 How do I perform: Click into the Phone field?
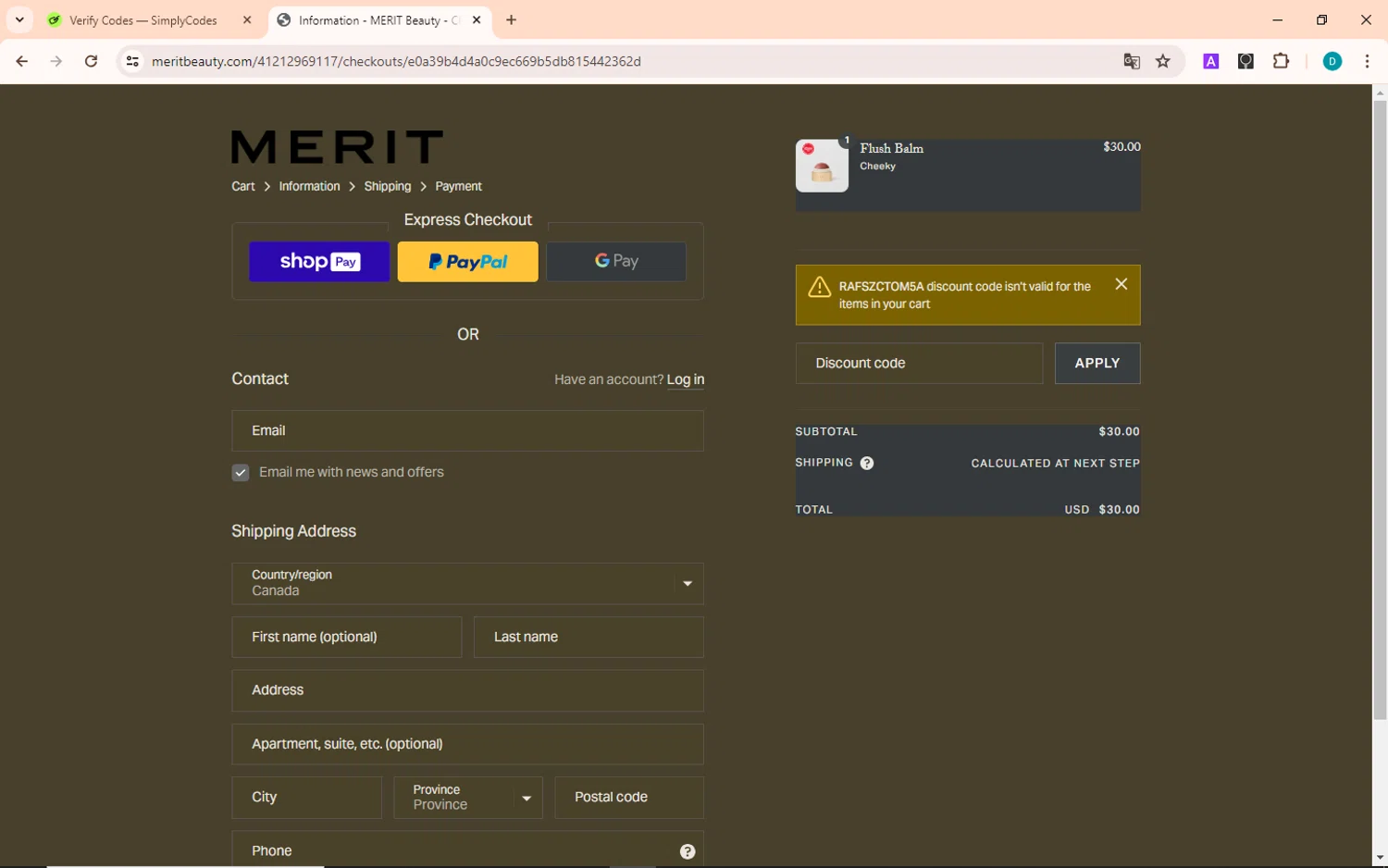[x=467, y=850]
